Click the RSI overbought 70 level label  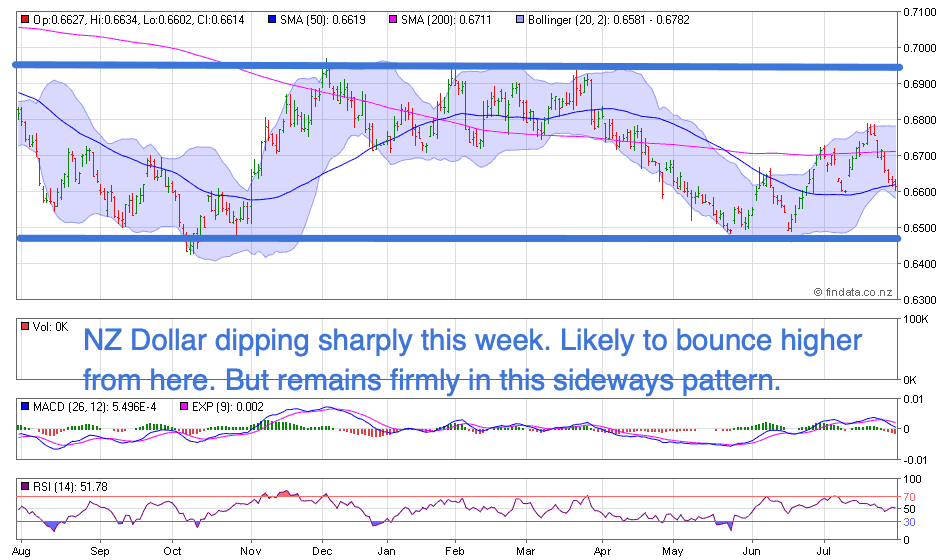click(x=909, y=497)
